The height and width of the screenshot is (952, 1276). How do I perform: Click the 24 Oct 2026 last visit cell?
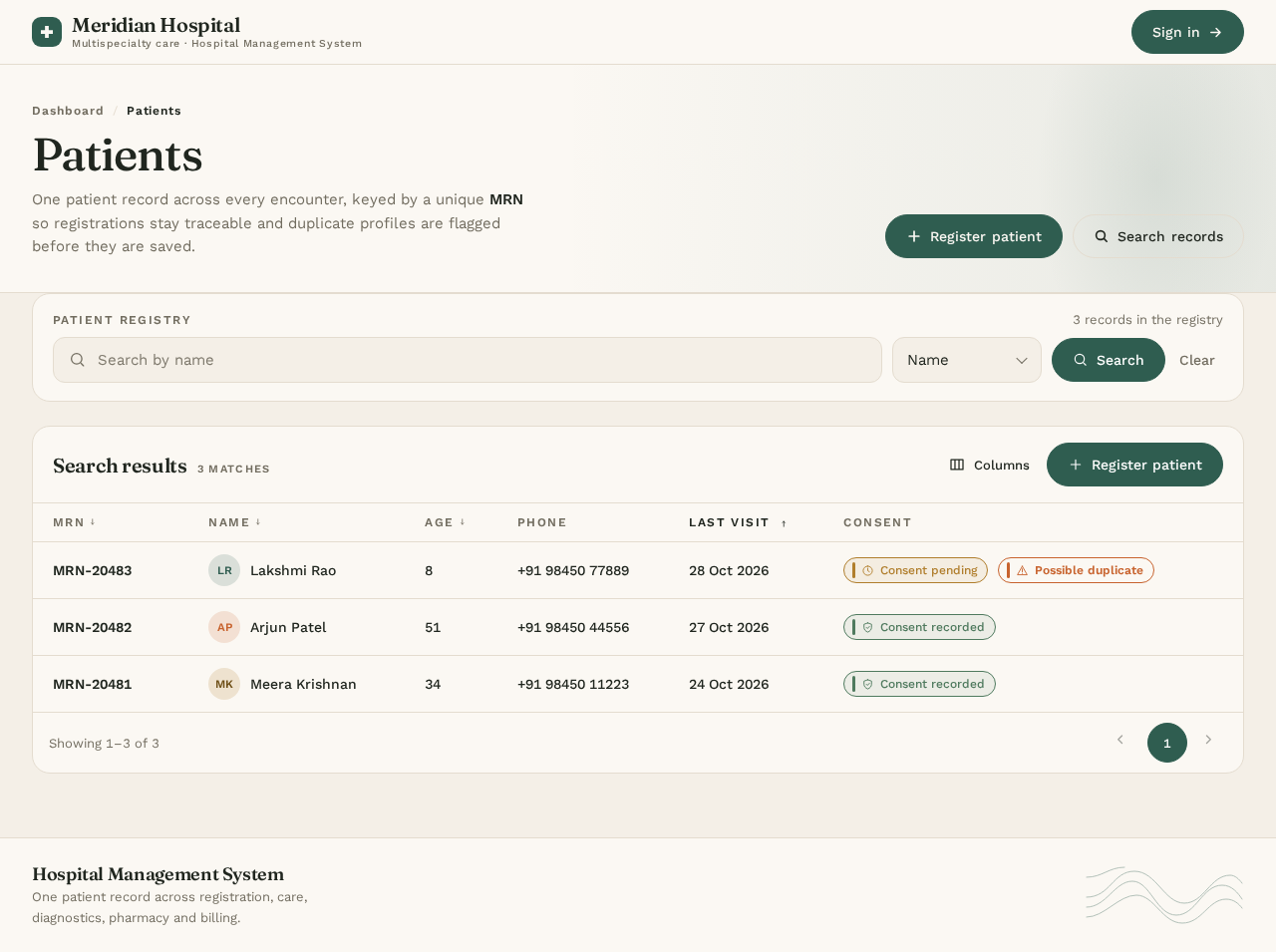[729, 684]
